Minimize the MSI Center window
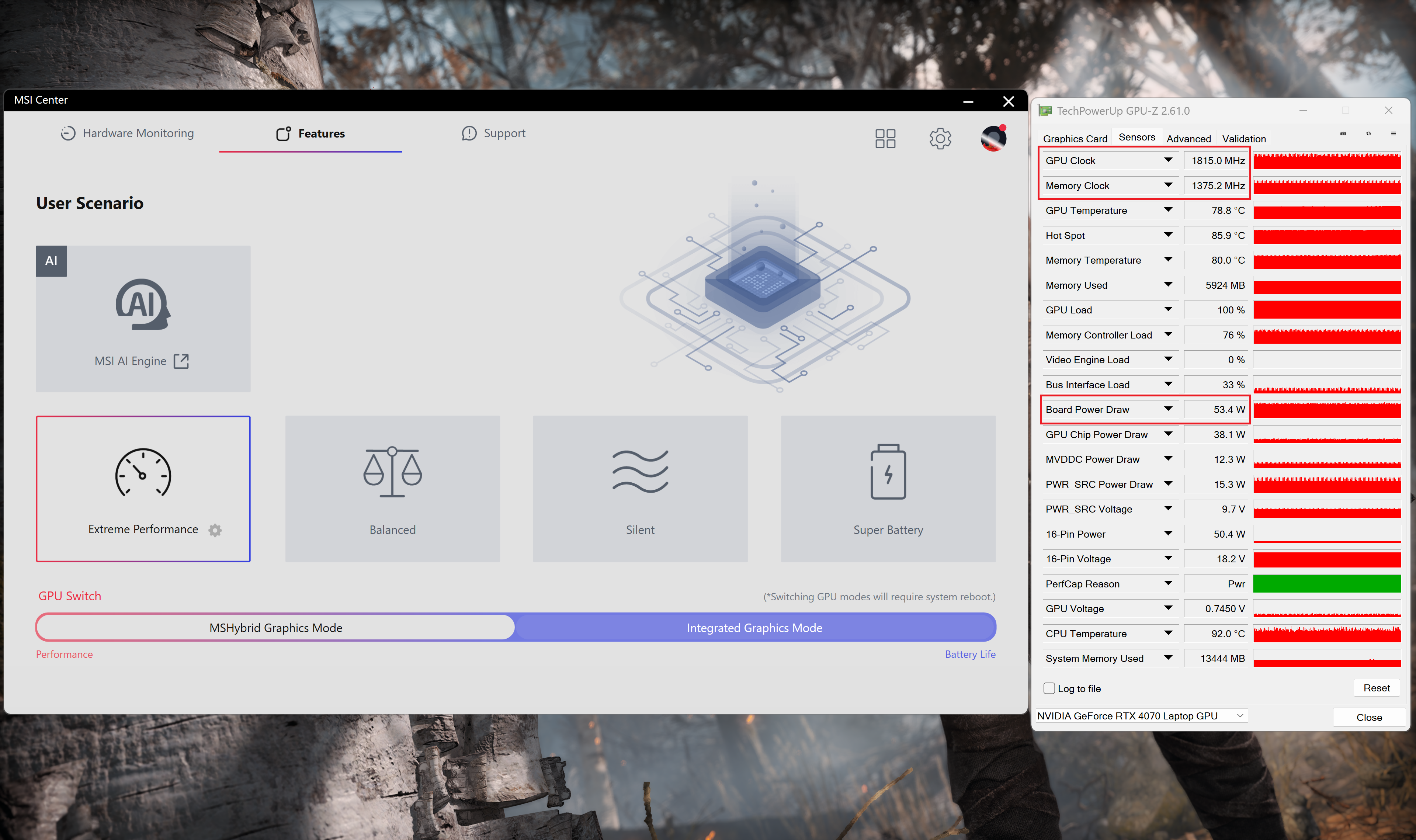1416x840 pixels. [968, 101]
